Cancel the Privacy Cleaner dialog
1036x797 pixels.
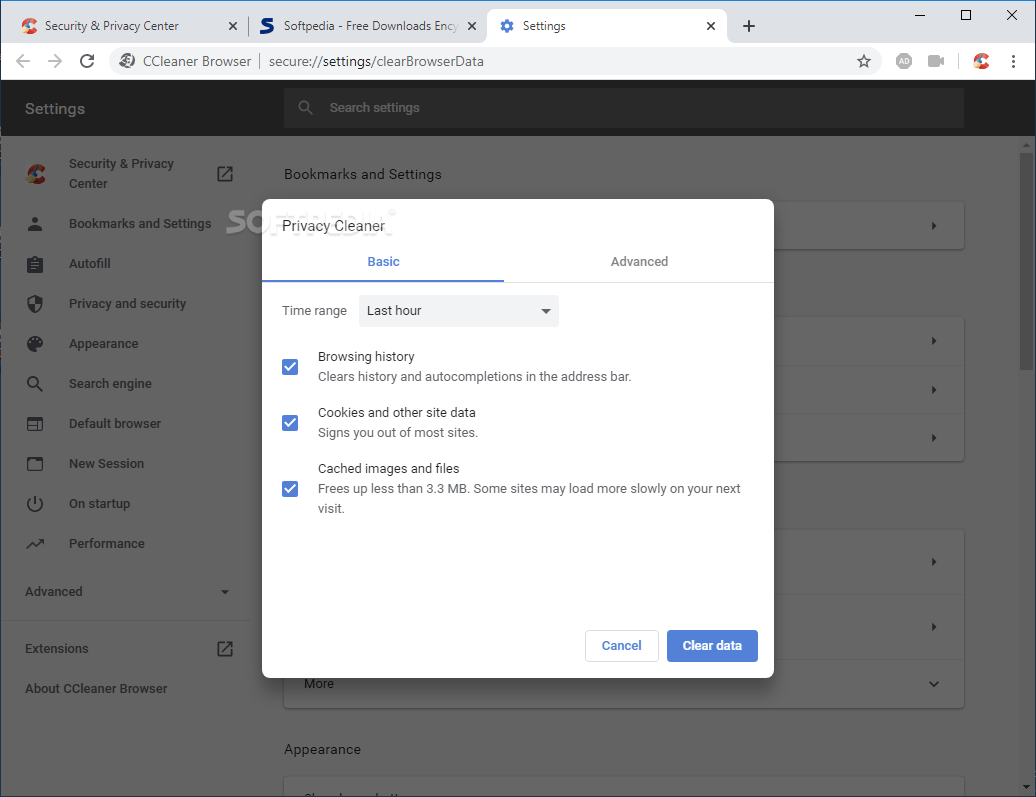[621, 646]
